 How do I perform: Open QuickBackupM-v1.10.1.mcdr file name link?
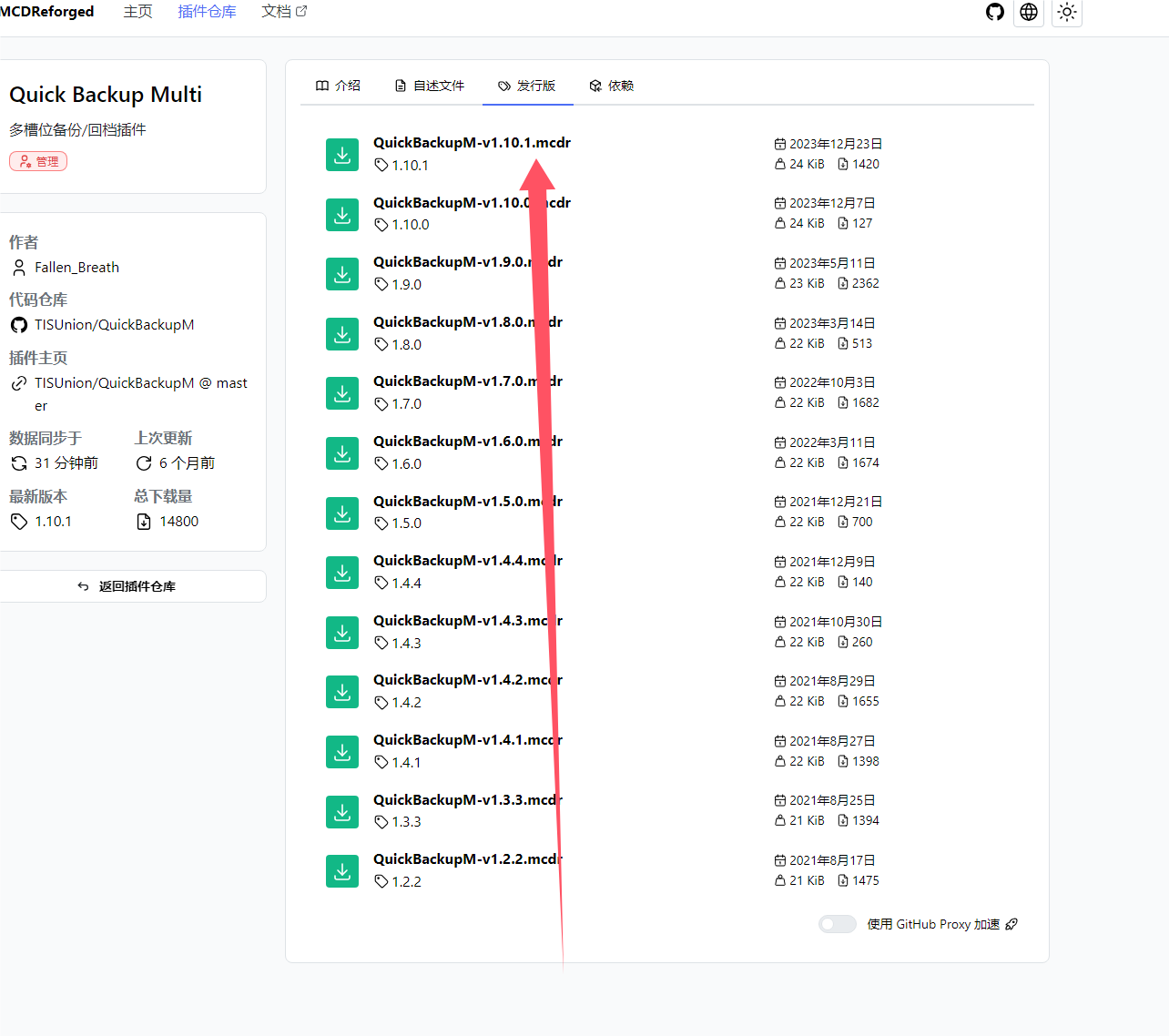(x=472, y=143)
